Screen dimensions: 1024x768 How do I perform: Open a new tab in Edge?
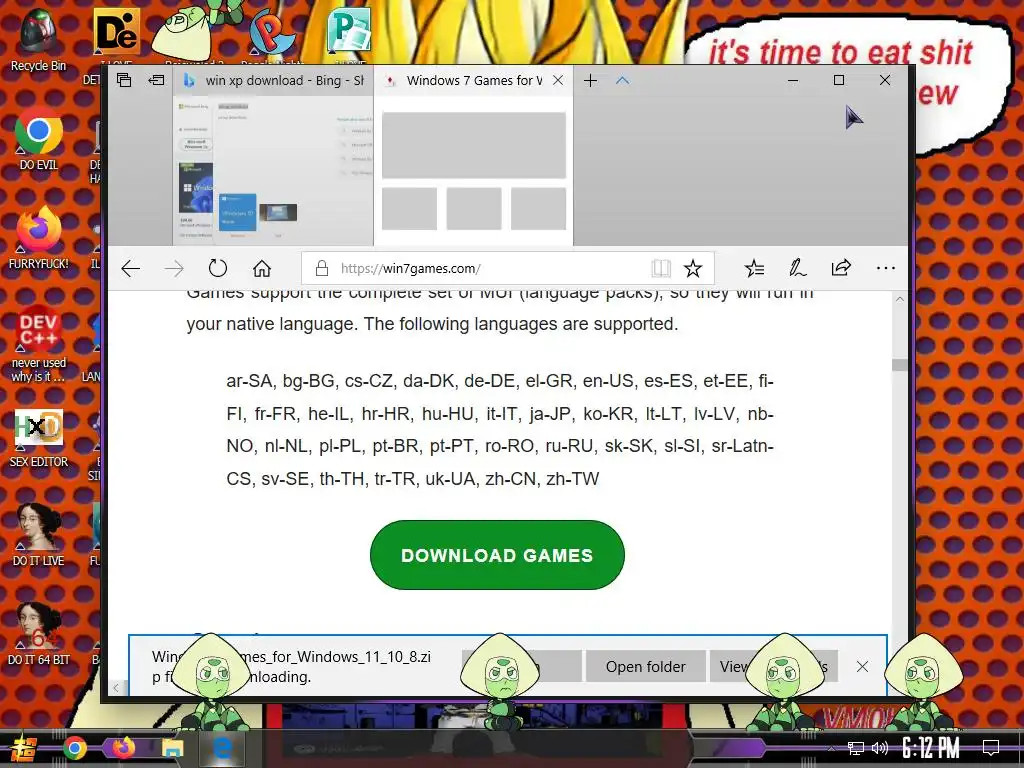(x=590, y=80)
